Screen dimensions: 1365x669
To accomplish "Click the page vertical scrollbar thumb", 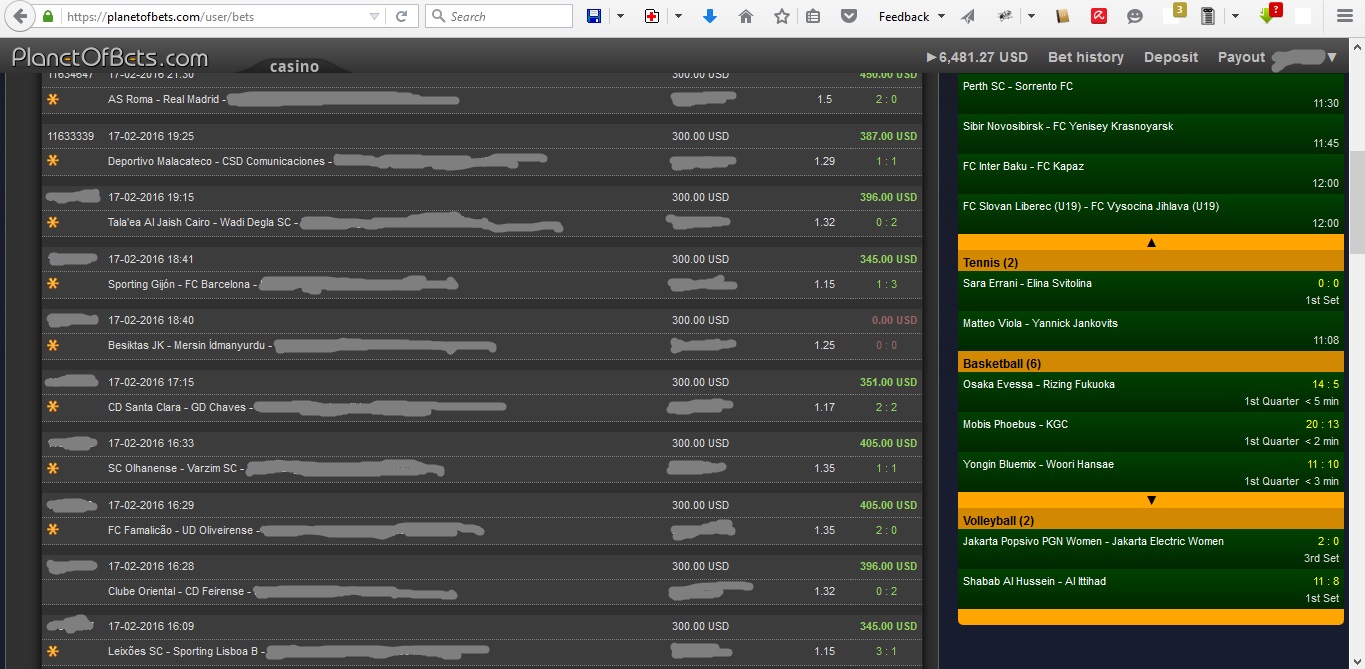I will click(1357, 203).
